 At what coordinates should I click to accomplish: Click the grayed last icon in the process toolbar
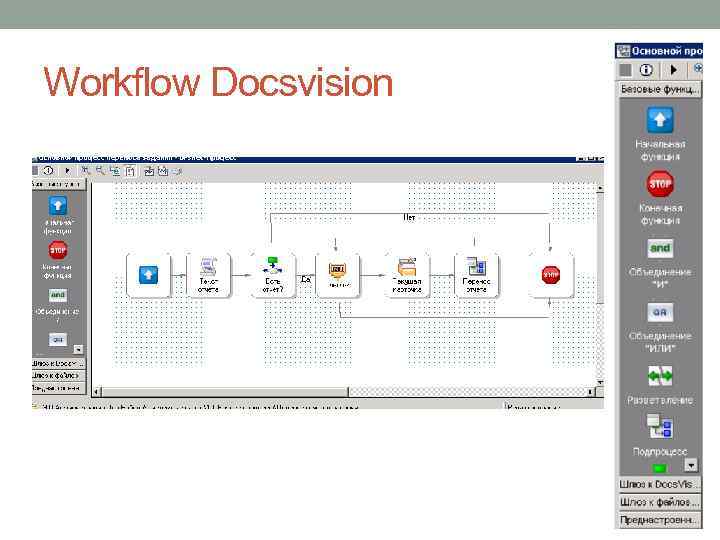pos(178,171)
